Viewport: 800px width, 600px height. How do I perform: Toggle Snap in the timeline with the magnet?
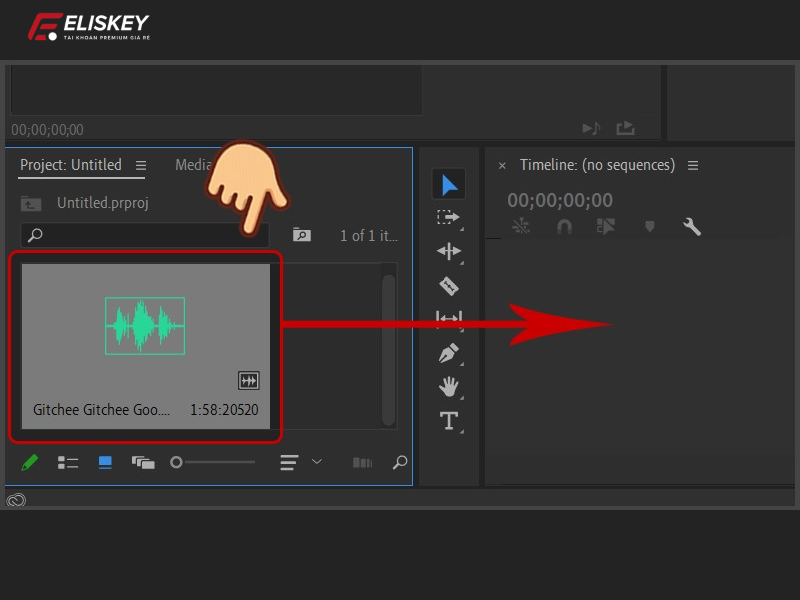click(563, 226)
